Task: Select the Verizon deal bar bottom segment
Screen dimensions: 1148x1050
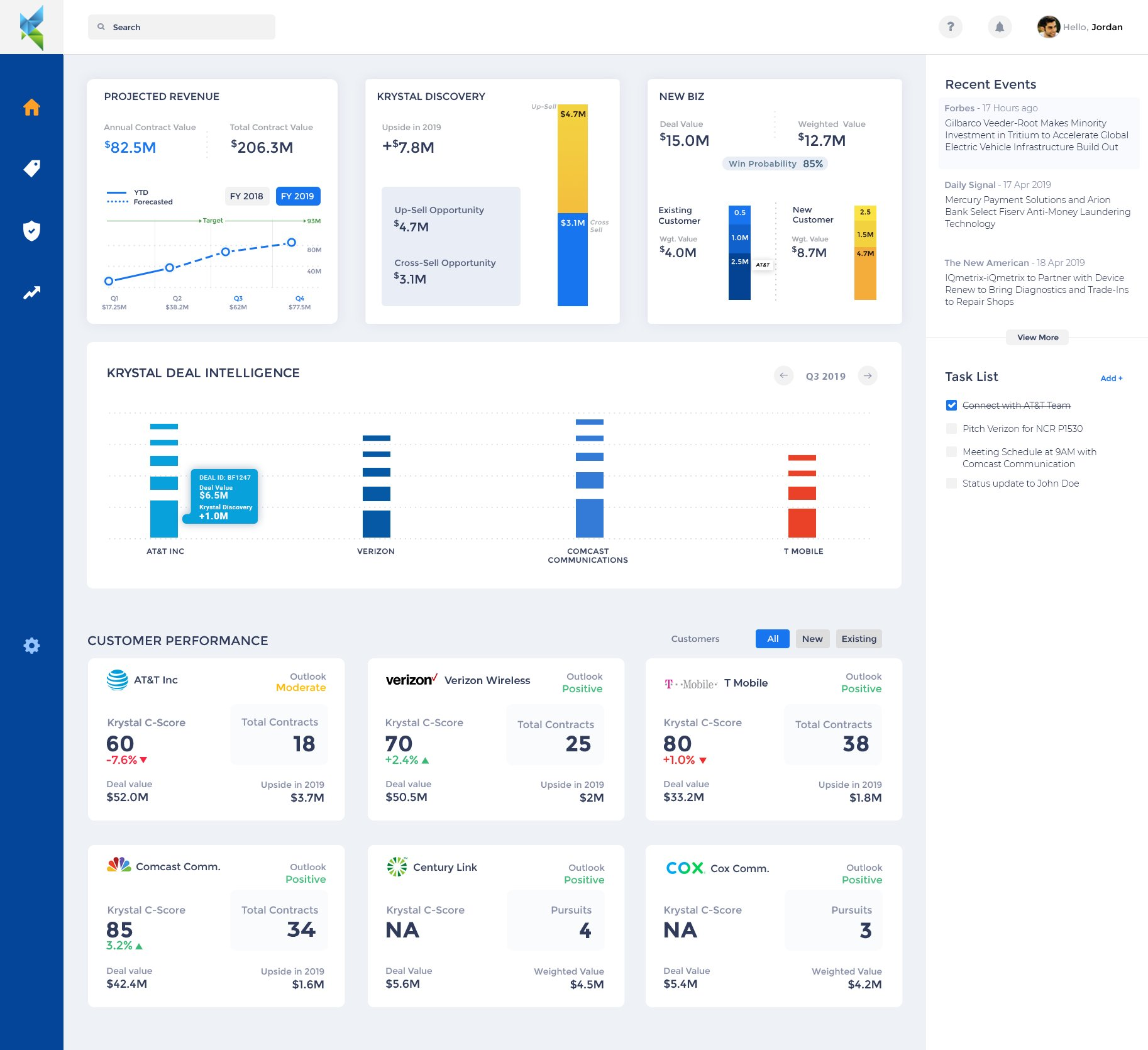Action: pos(377,524)
